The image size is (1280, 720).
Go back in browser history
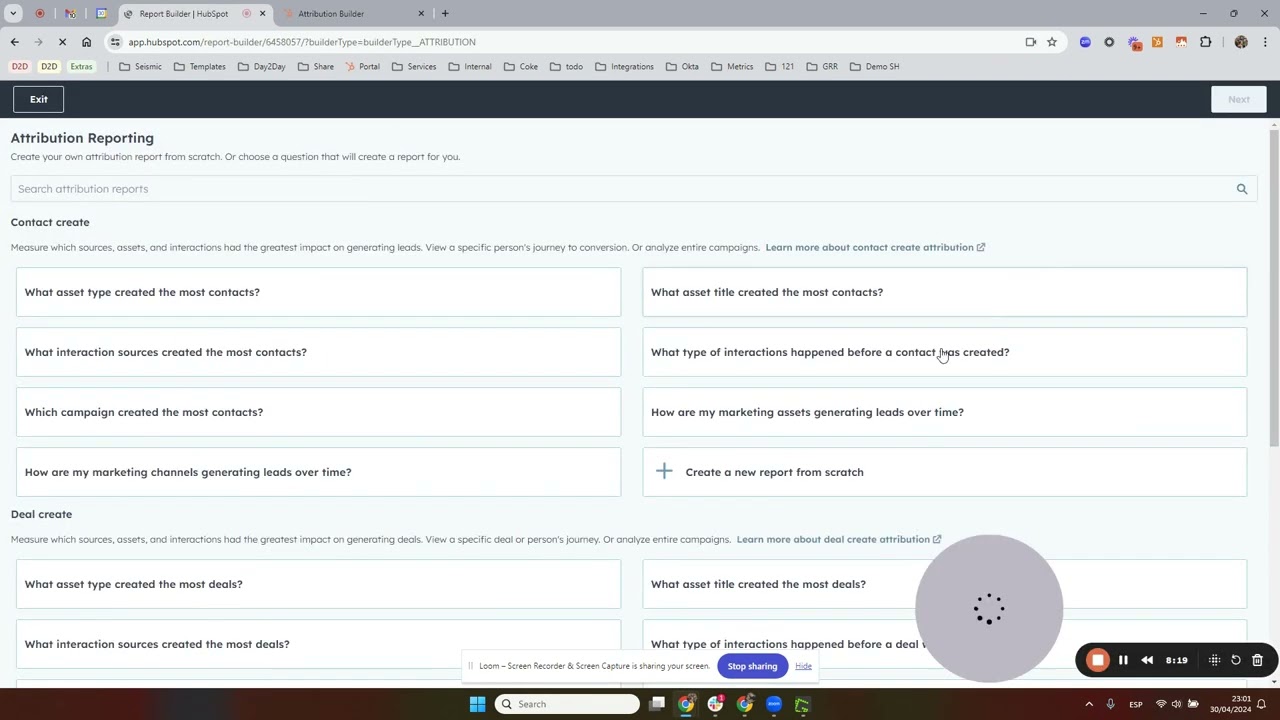click(x=15, y=42)
